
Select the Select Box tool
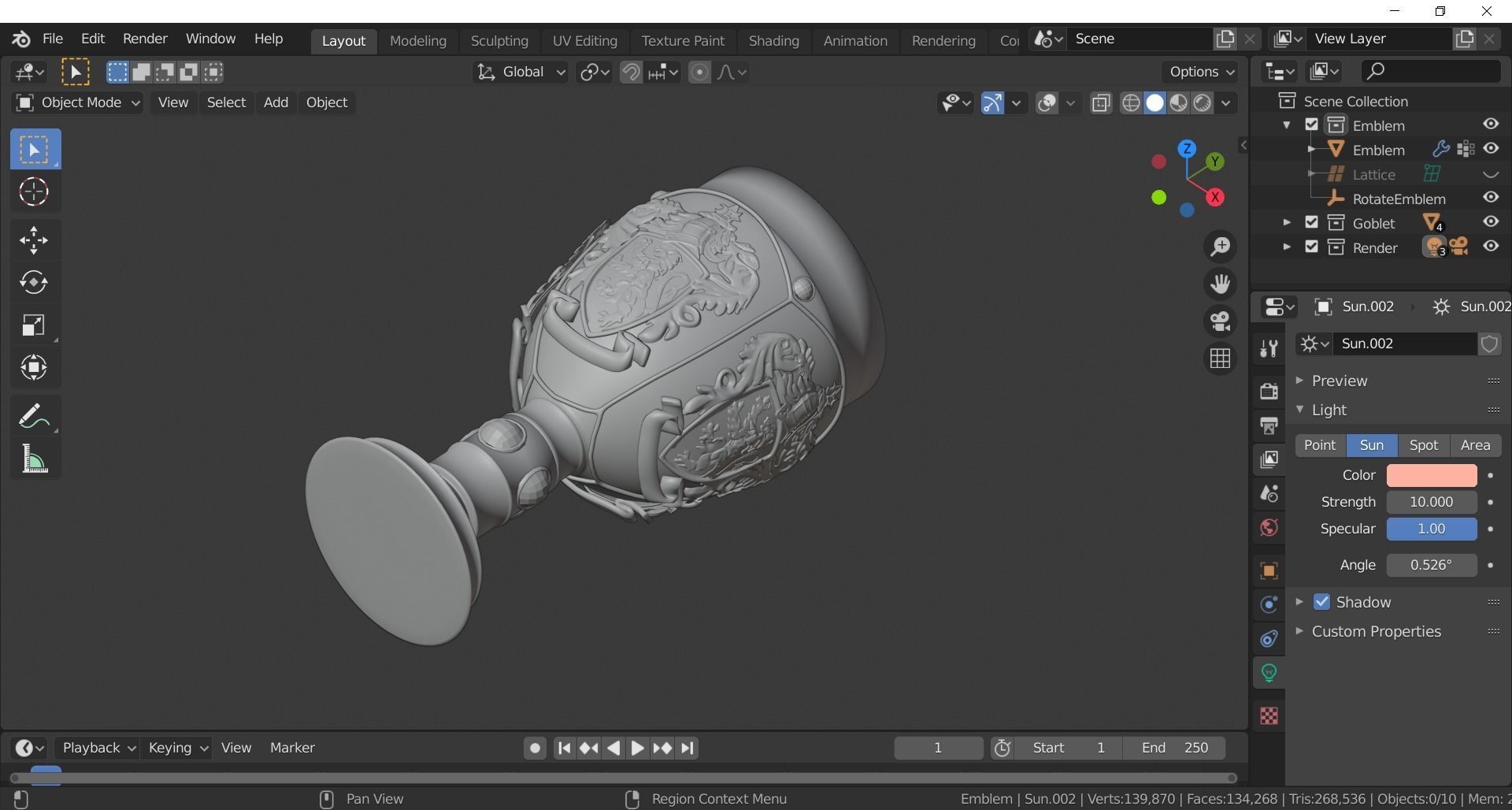[x=35, y=149]
